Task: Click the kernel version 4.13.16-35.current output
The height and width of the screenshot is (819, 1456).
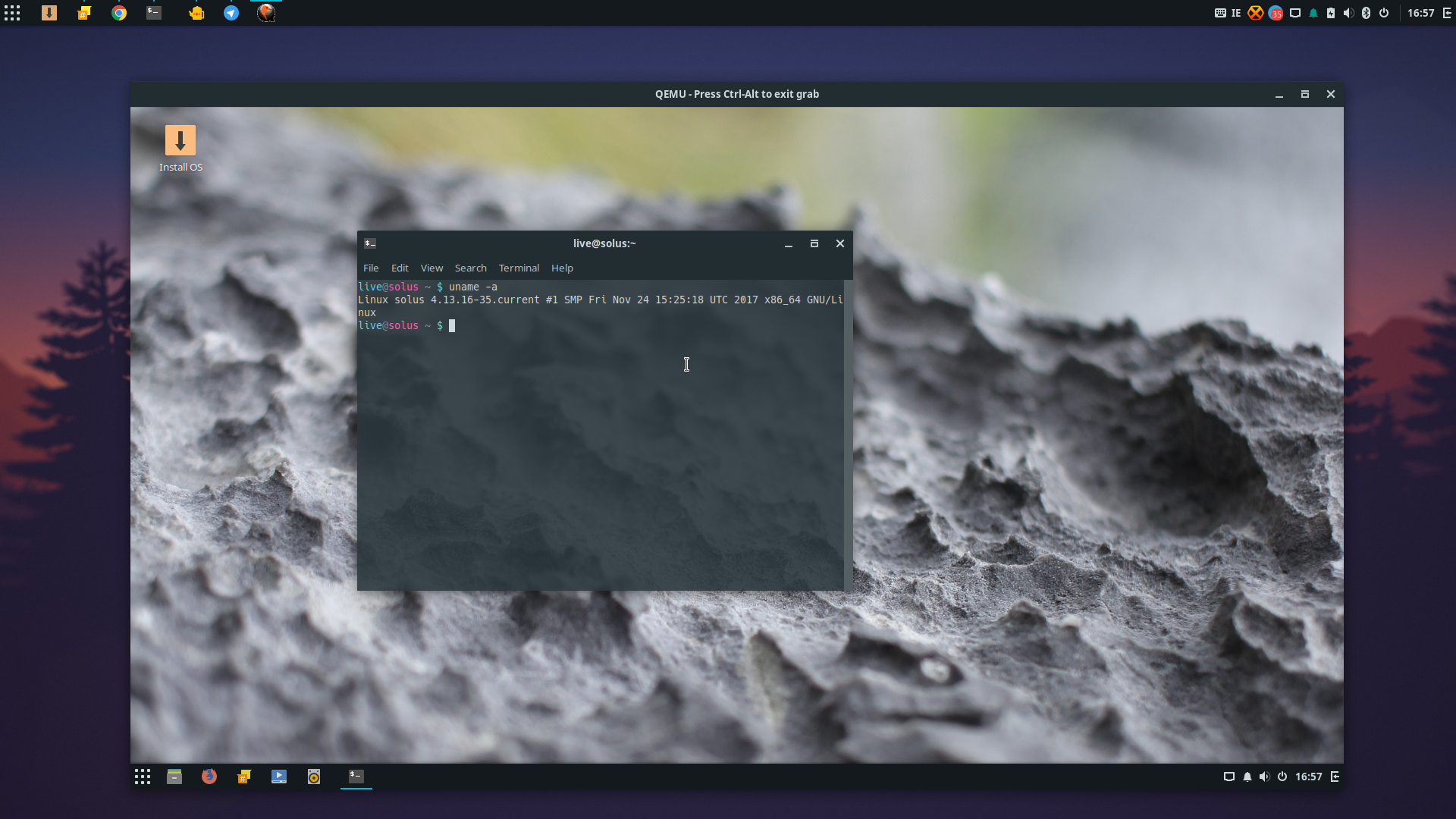Action: (x=485, y=300)
